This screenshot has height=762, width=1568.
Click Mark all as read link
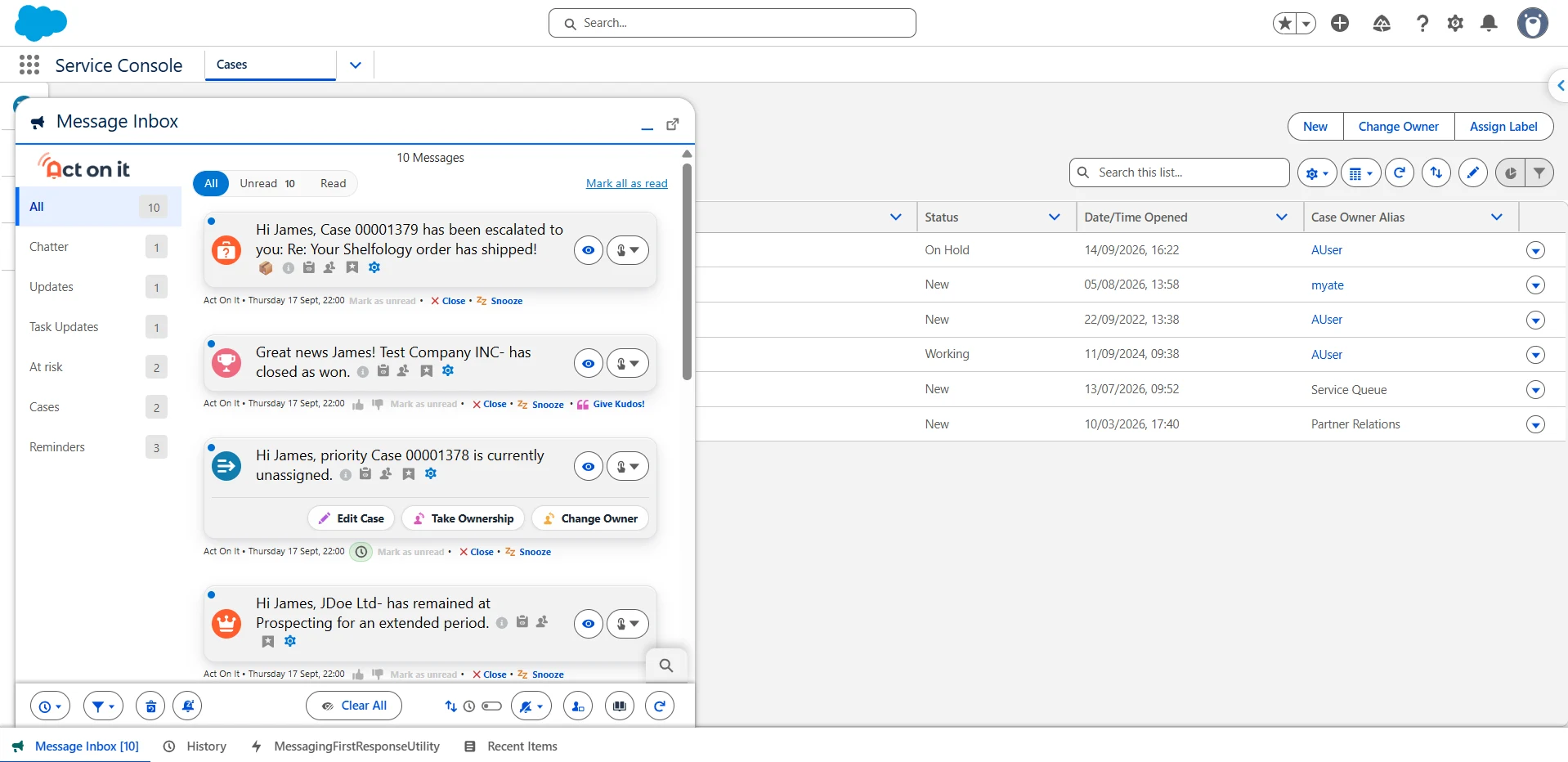tap(627, 183)
